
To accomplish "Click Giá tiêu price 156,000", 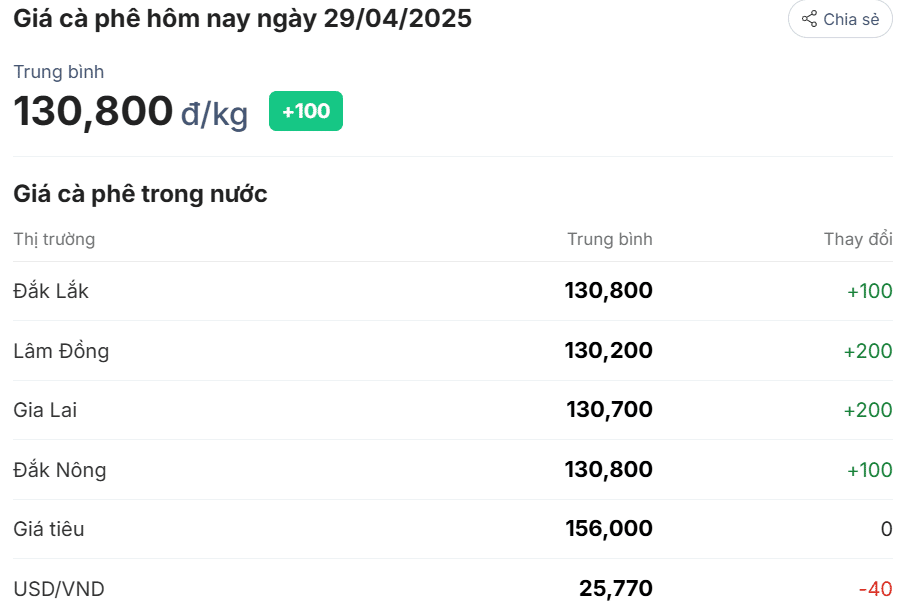I will [x=609, y=528].
